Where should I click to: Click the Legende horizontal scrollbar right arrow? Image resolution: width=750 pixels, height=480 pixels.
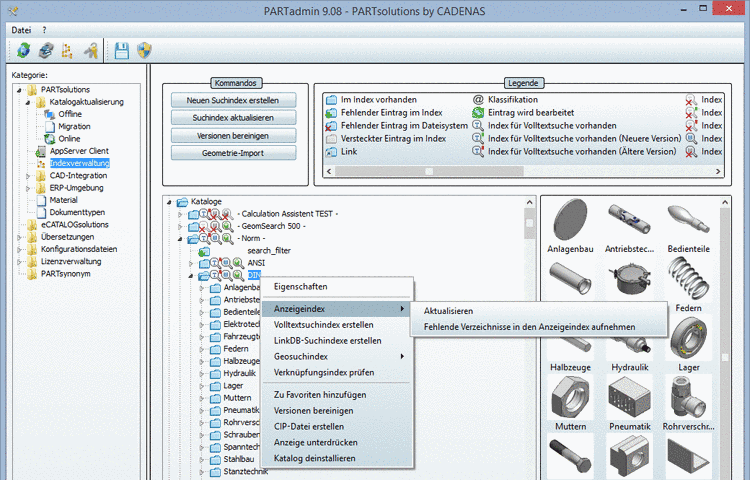tap(717, 171)
